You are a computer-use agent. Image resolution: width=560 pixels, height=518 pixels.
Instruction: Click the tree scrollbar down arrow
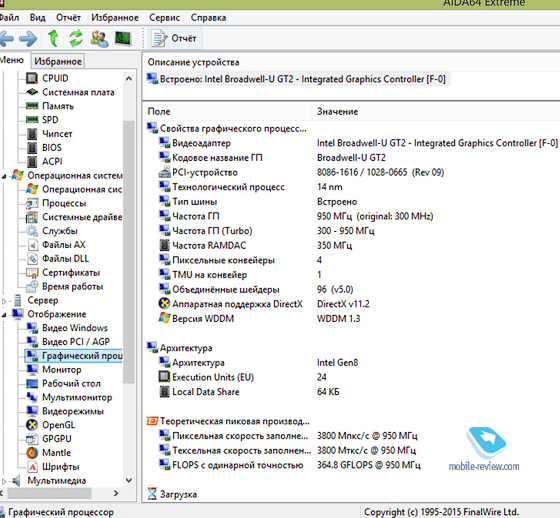[129, 480]
